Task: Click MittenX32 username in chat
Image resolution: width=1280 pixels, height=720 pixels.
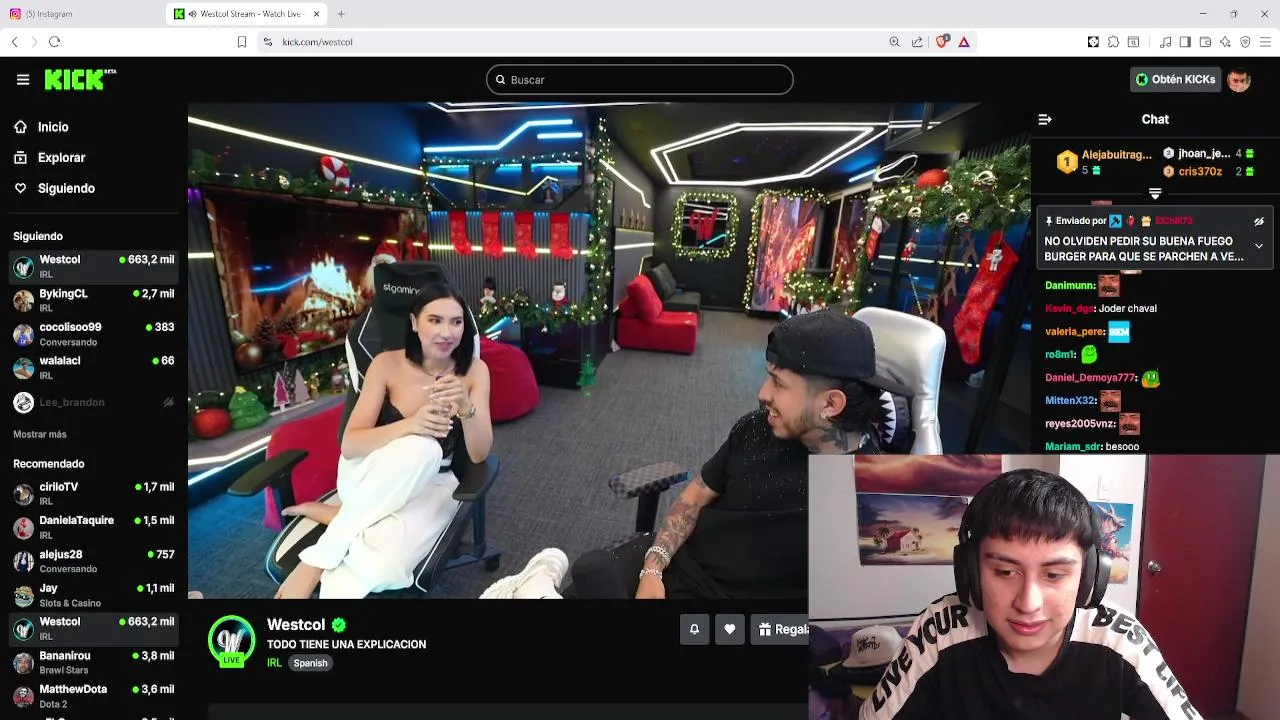Action: pos(1070,401)
